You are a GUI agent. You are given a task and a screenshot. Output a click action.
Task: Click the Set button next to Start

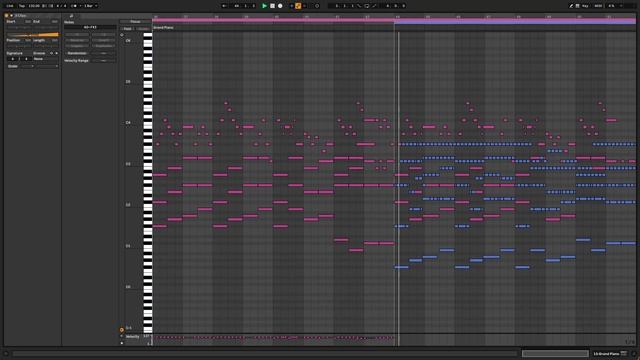(28, 22)
